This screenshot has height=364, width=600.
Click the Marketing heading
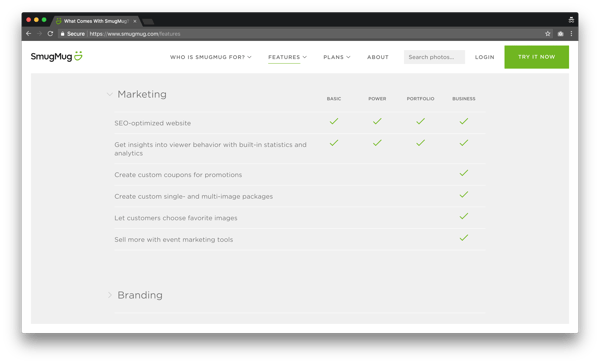(142, 94)
